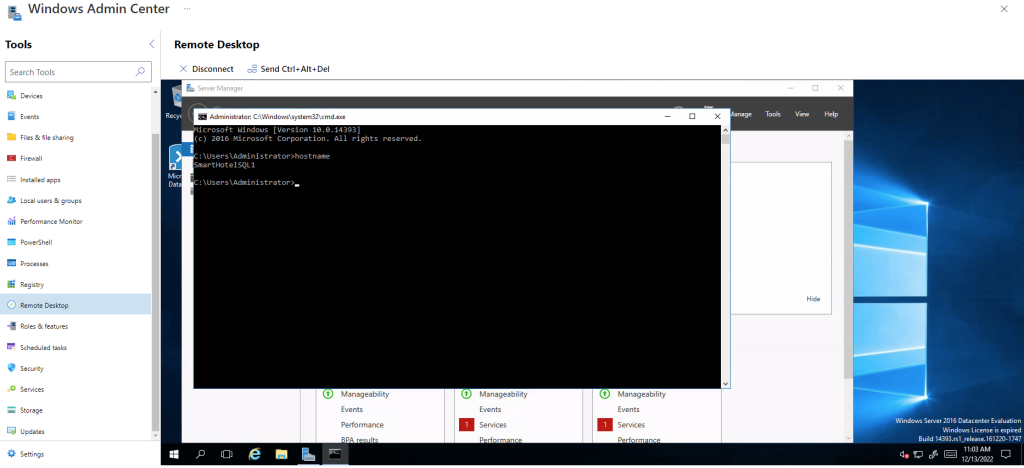Open the Processes tool icon
Viewport: 1024px width, 468px height.
11,263
